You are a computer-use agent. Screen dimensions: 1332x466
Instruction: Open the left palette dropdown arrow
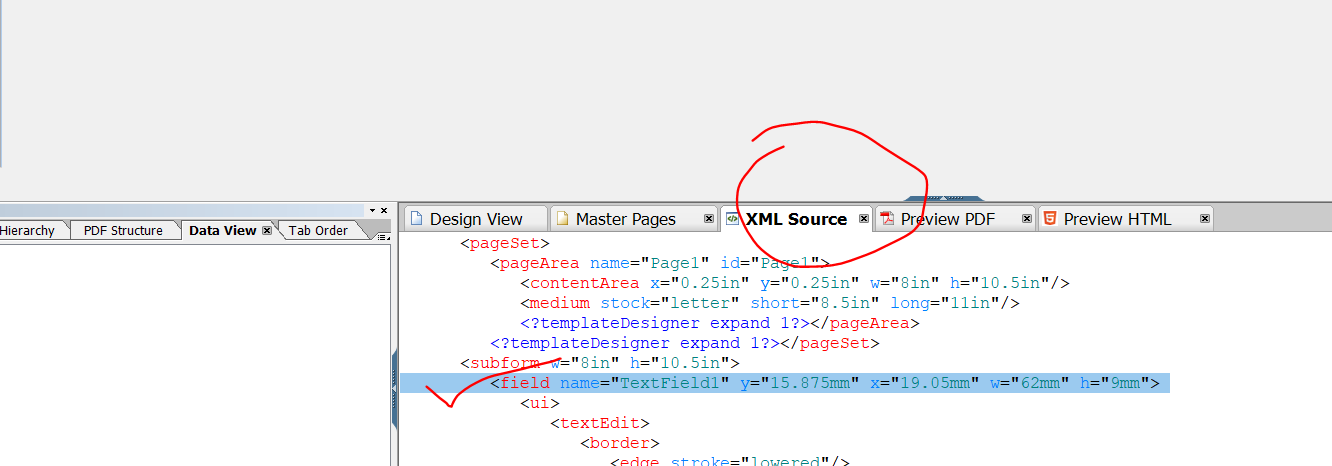372,210
